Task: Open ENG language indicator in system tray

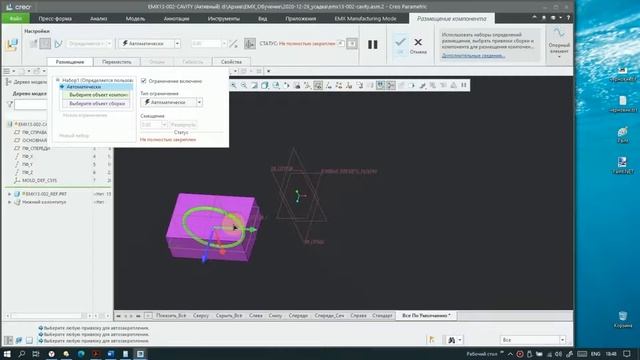Action: pos(596,354)
